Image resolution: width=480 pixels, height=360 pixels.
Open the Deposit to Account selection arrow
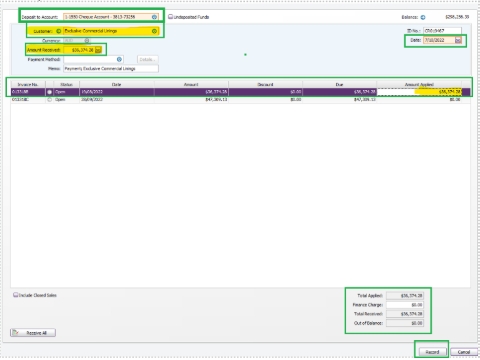[154, 17]
